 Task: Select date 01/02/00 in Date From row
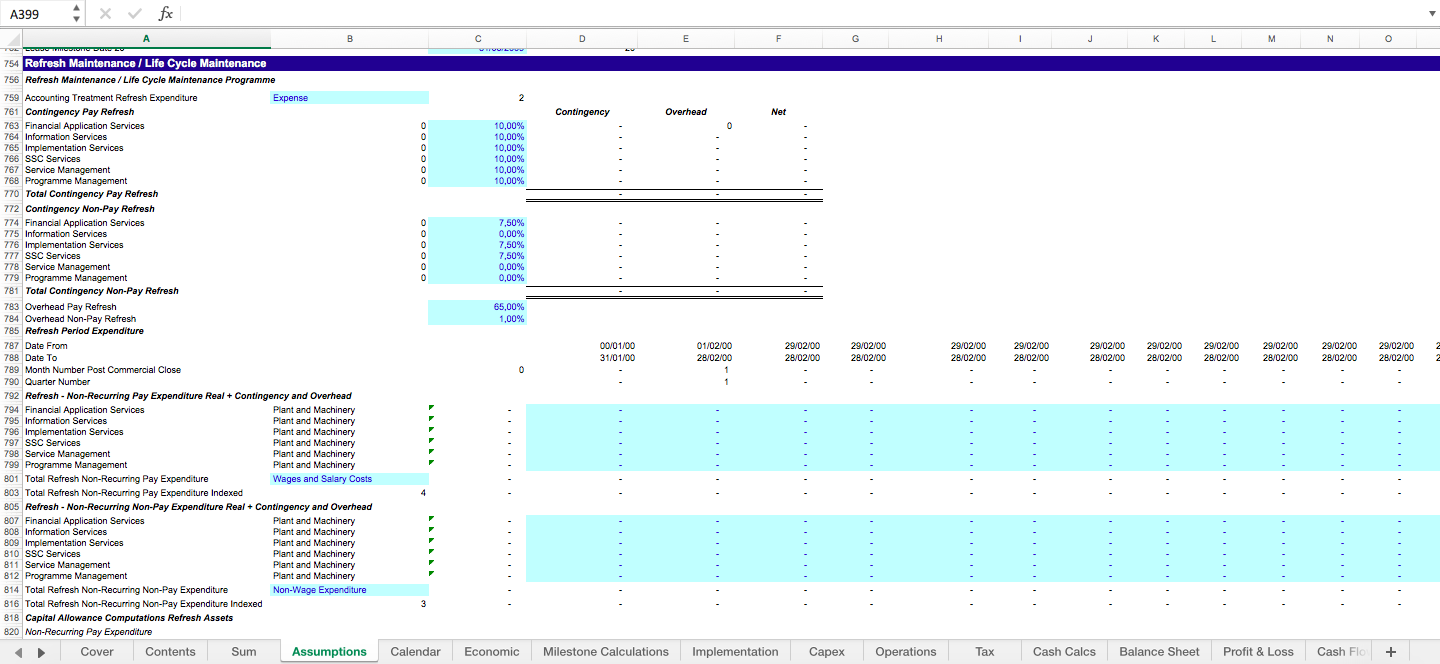pos(714,346)
